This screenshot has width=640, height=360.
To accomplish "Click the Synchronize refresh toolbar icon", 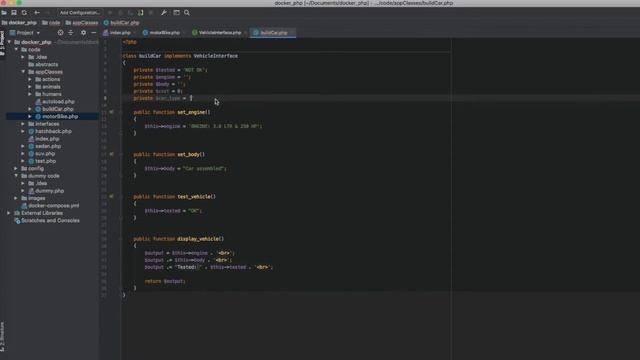I will click(x=24, y=13).
